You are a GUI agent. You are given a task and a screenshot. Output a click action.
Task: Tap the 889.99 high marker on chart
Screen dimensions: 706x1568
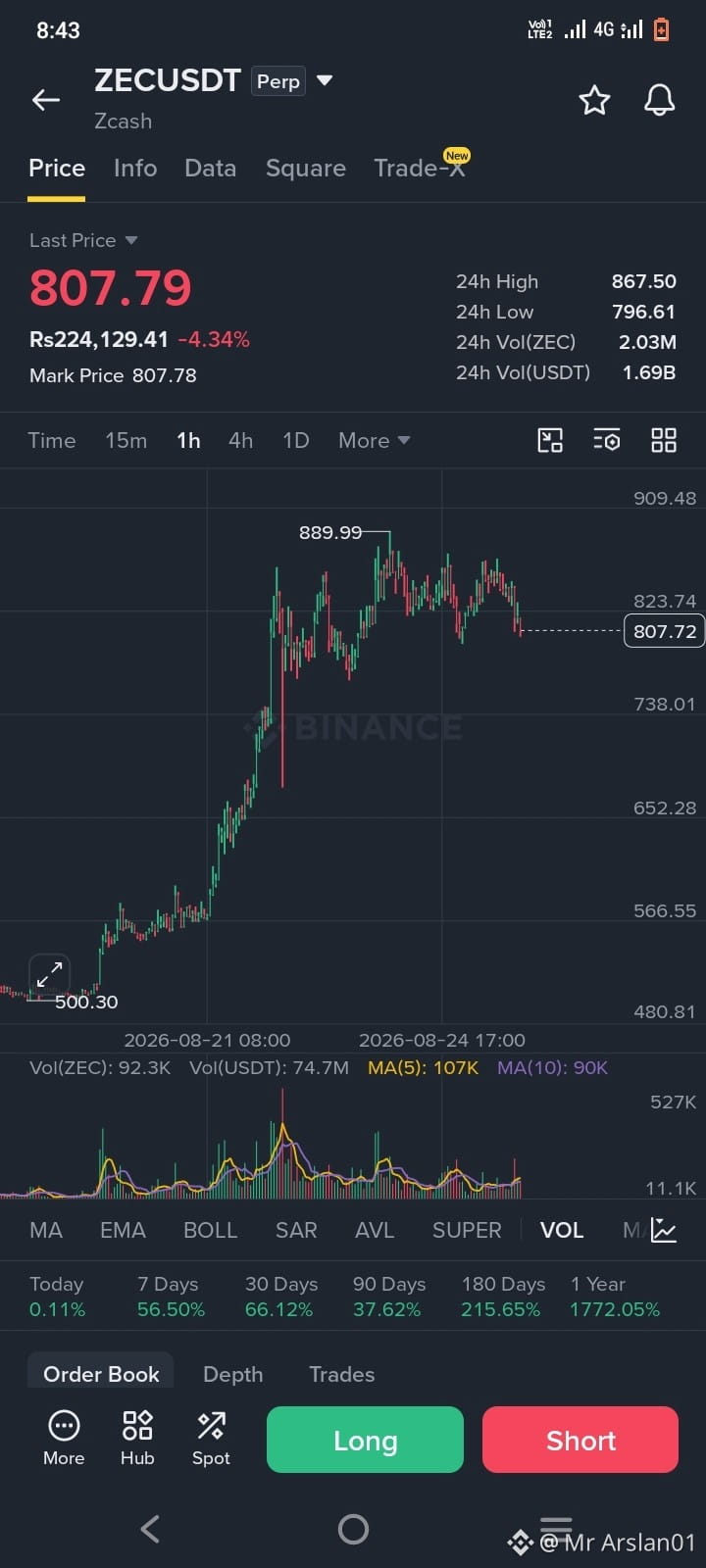[x=330, y=532]
